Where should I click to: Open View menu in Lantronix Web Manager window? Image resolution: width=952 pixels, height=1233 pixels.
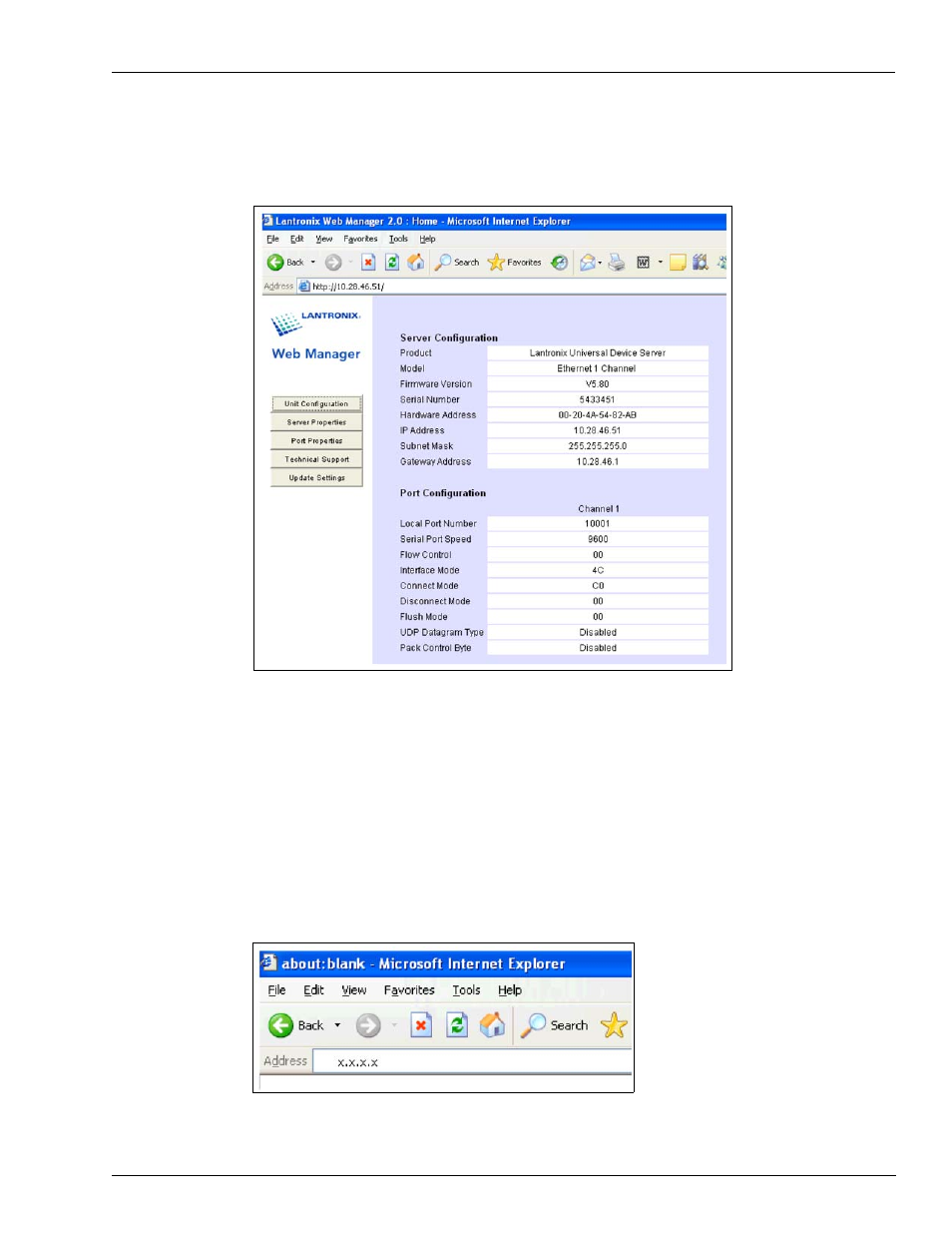[x=324, y=240]
